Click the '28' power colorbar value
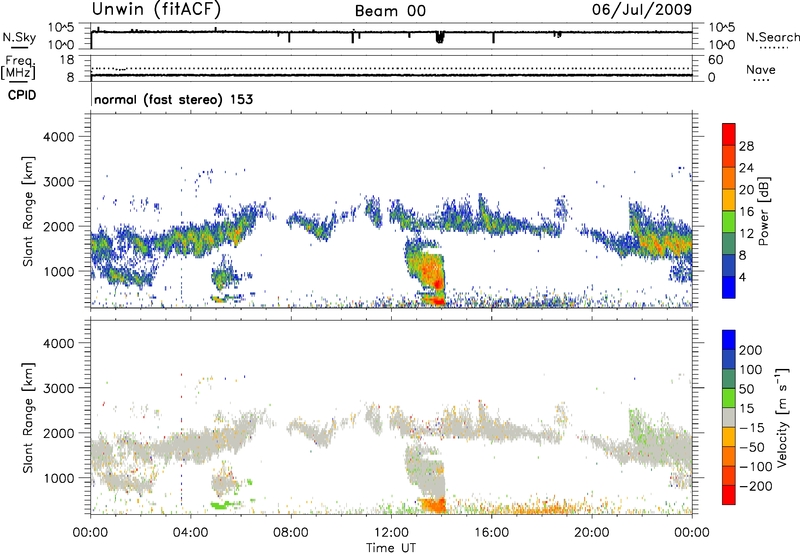The image size is (800, 554). [746, 146]
